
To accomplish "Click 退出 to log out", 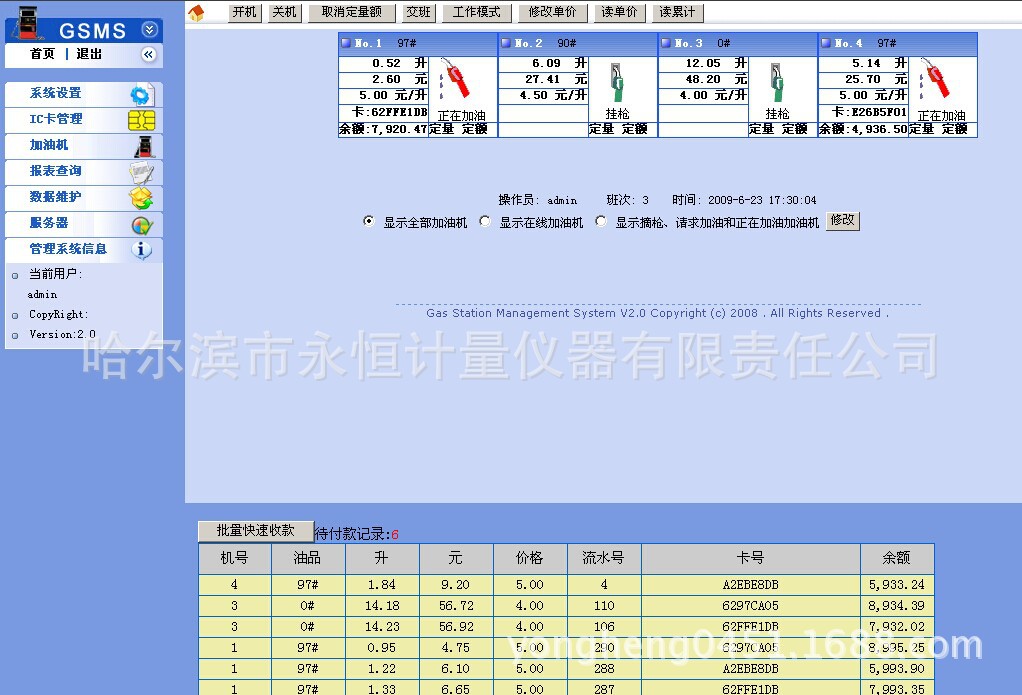I will pos(89,55).
